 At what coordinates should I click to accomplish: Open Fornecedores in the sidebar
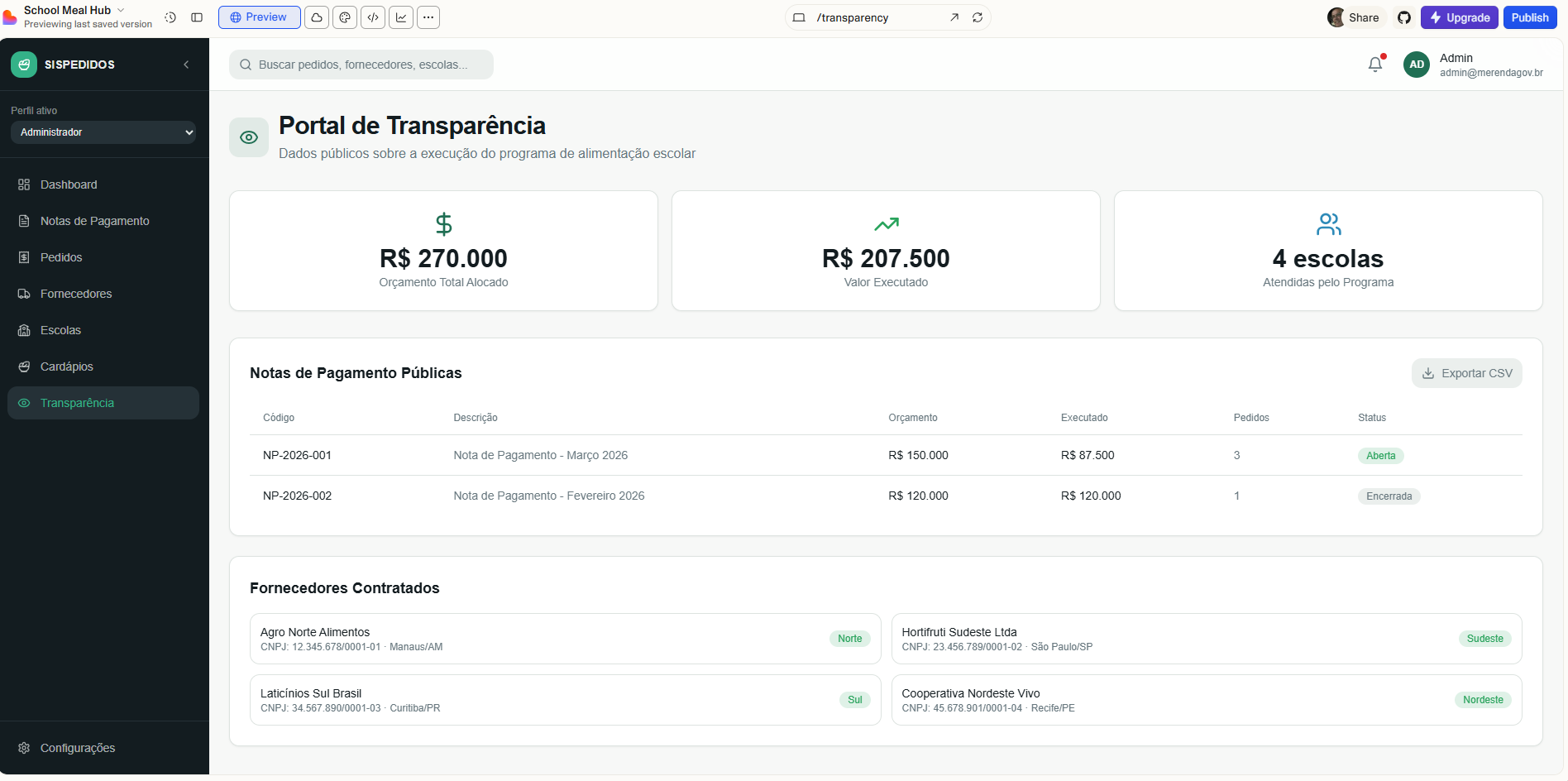click(76, 294)
